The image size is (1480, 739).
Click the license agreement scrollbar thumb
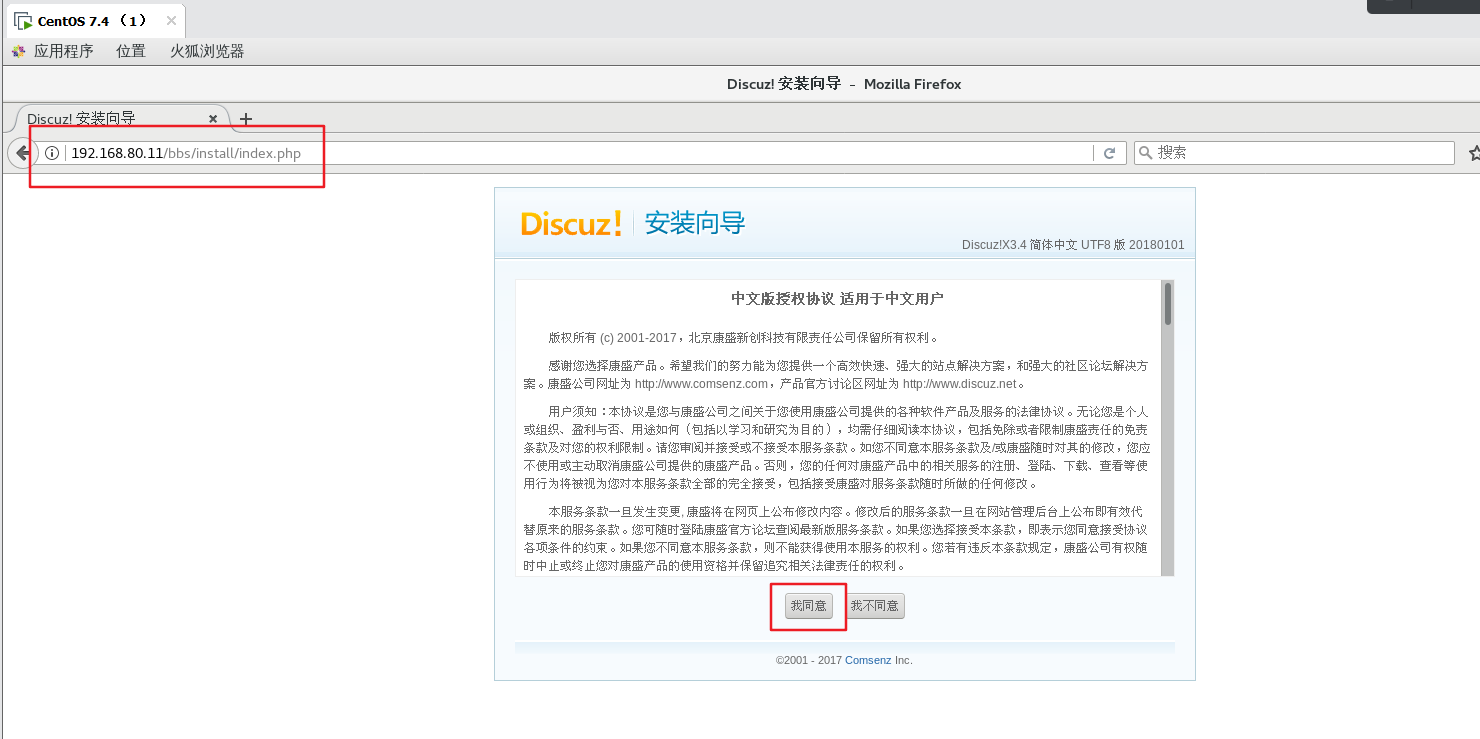click(x=1167, y=303)
